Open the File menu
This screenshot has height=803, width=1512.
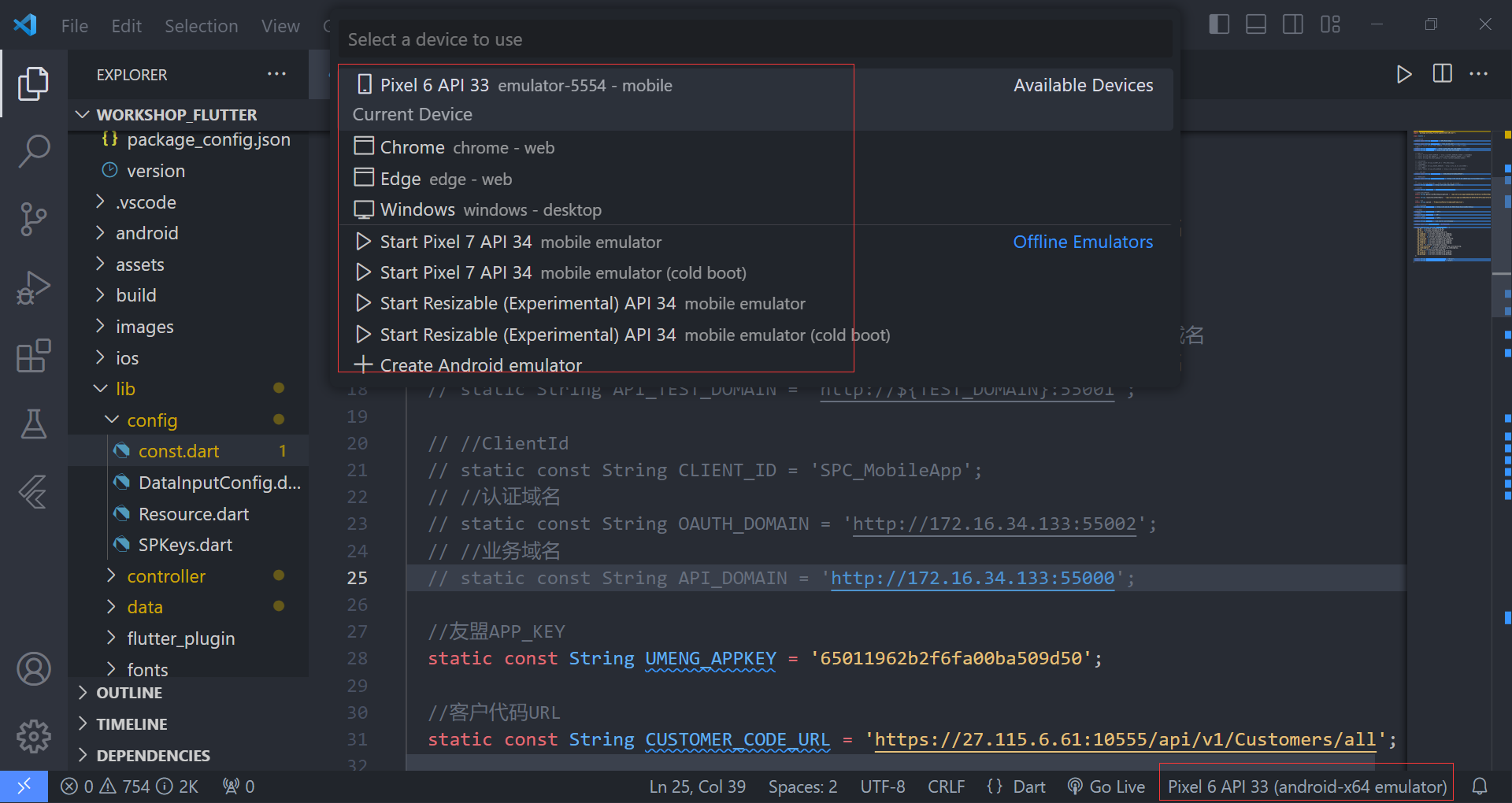73,25
